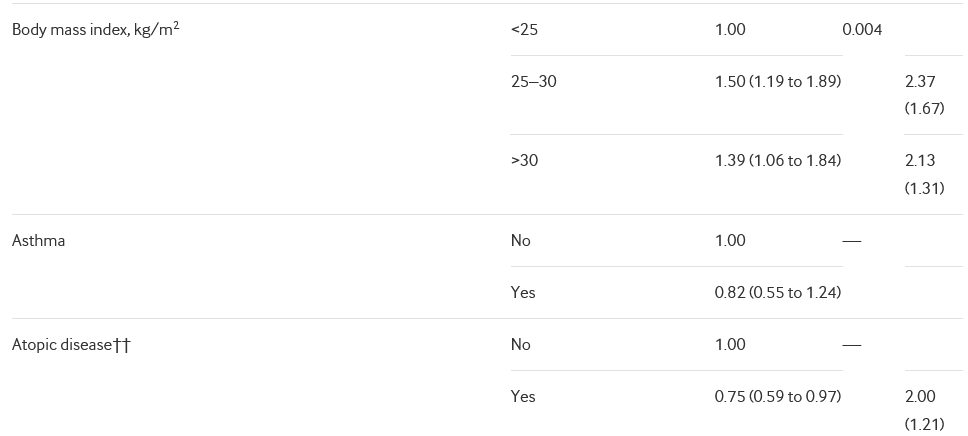Click the 1.39 (1.06 to 1.84) value
This screenshot has width=968, height=436.
pos(777,161)
